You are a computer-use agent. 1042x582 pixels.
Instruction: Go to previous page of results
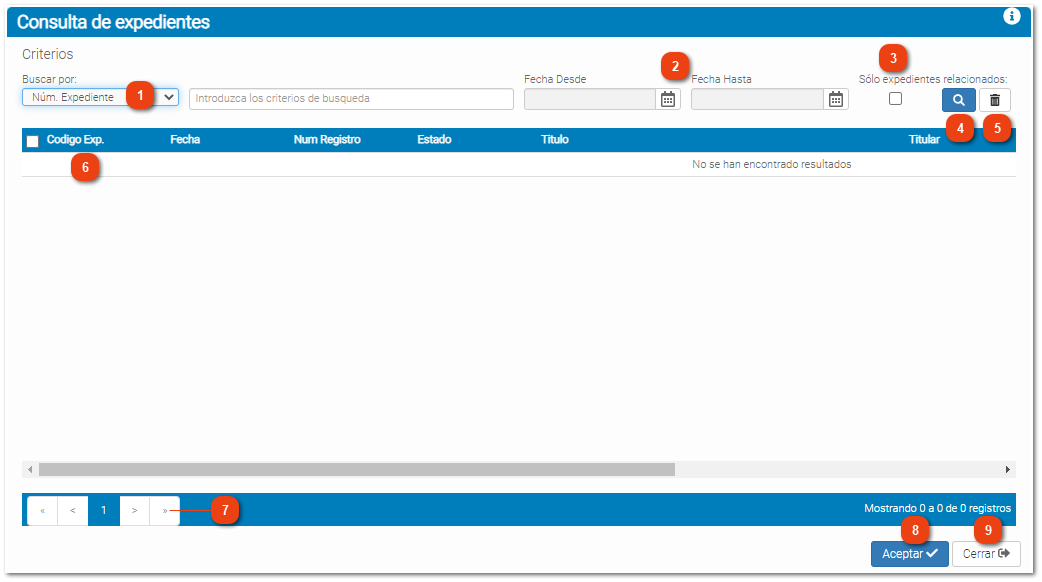[x=73, y=511]
